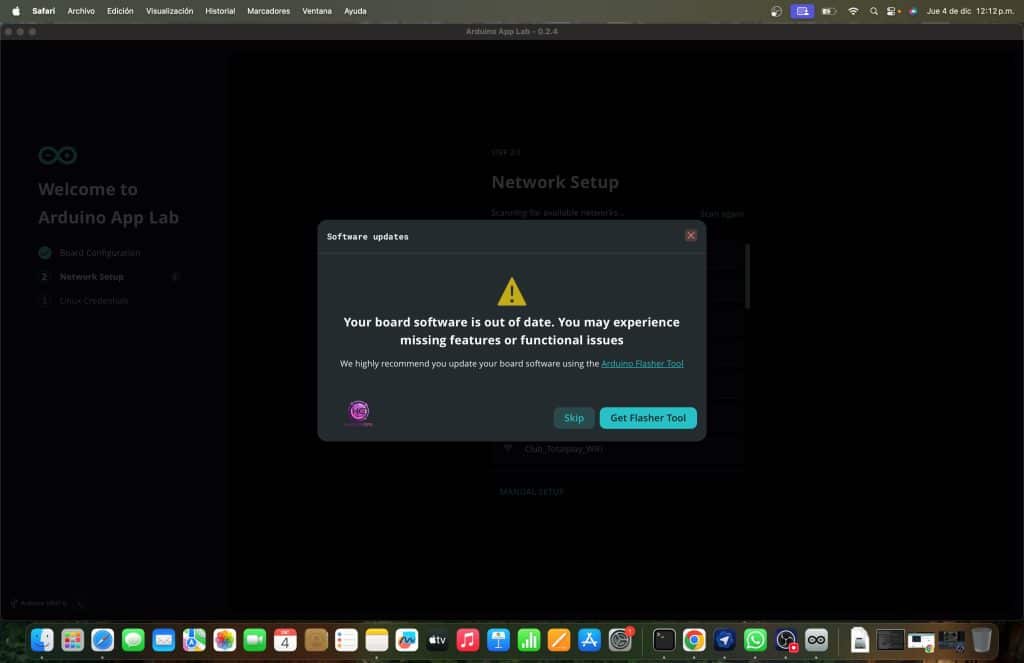Screen dimensions: 1024x663
Task: Open Safari from the Dock
Action: point(103,640)
